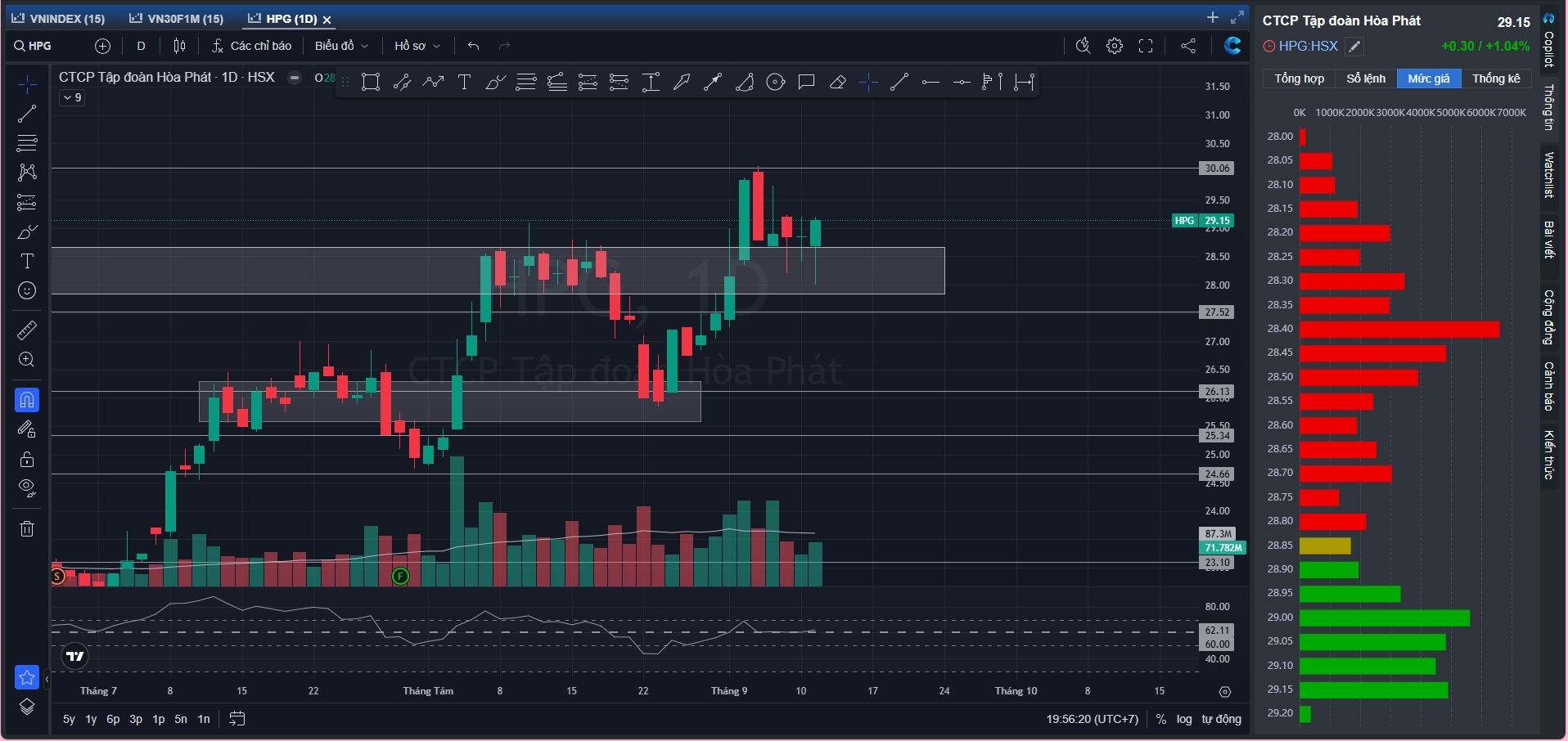This screenshot has width=1568, height=741.
Task: Select the brush tool in left sidebar
Action: 27,232
